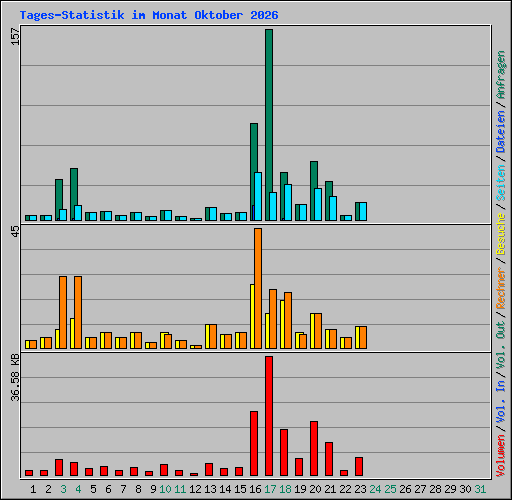This screenshot has width=512, height=500.
Task: Click green day 25 on the x-axis
Action: click(390, 489)
